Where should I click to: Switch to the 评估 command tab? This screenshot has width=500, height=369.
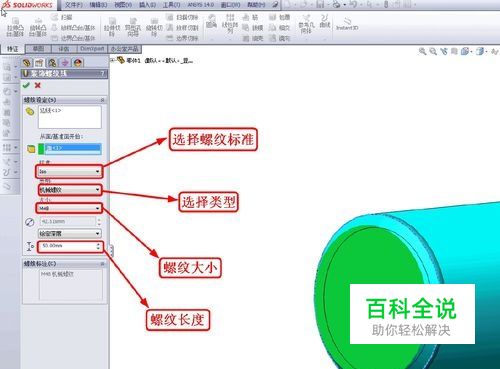click(64, 49)
